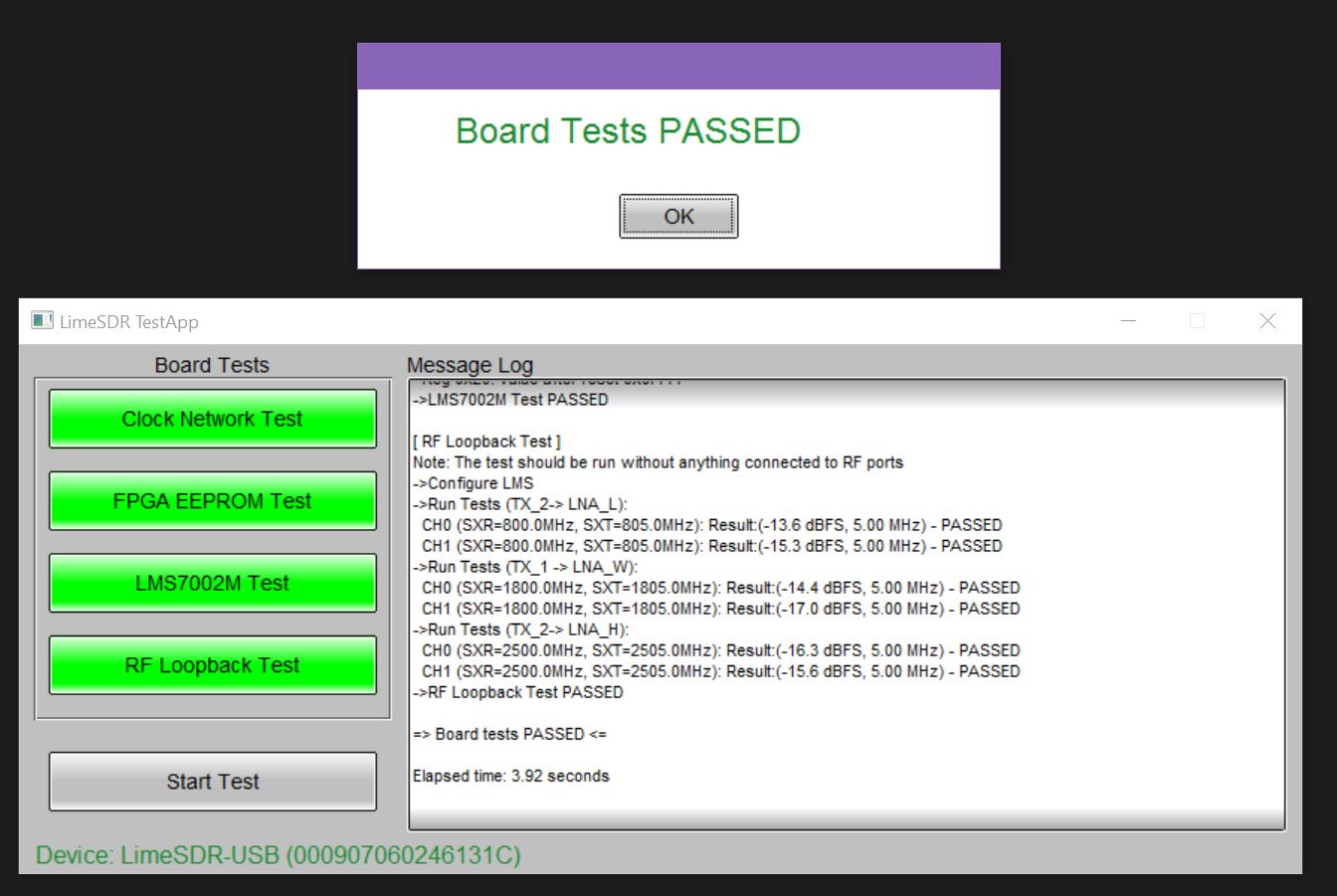Click the '=> Board tests PASSED <=' log line

[509, 734]
